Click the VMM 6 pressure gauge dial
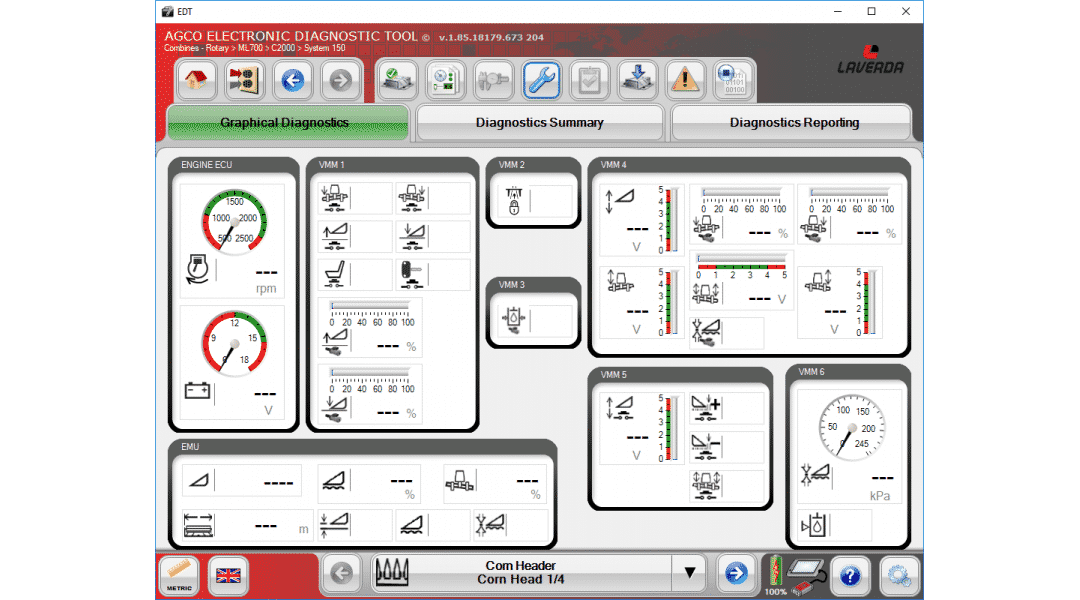This screenshot has width=1080, height=600. point(851,427)
